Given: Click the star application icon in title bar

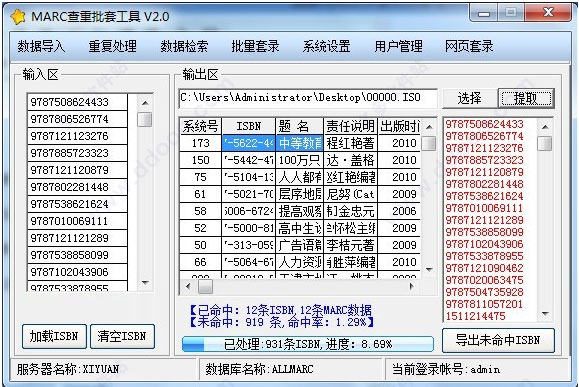Looking at the screenshot, I should 18,17.
